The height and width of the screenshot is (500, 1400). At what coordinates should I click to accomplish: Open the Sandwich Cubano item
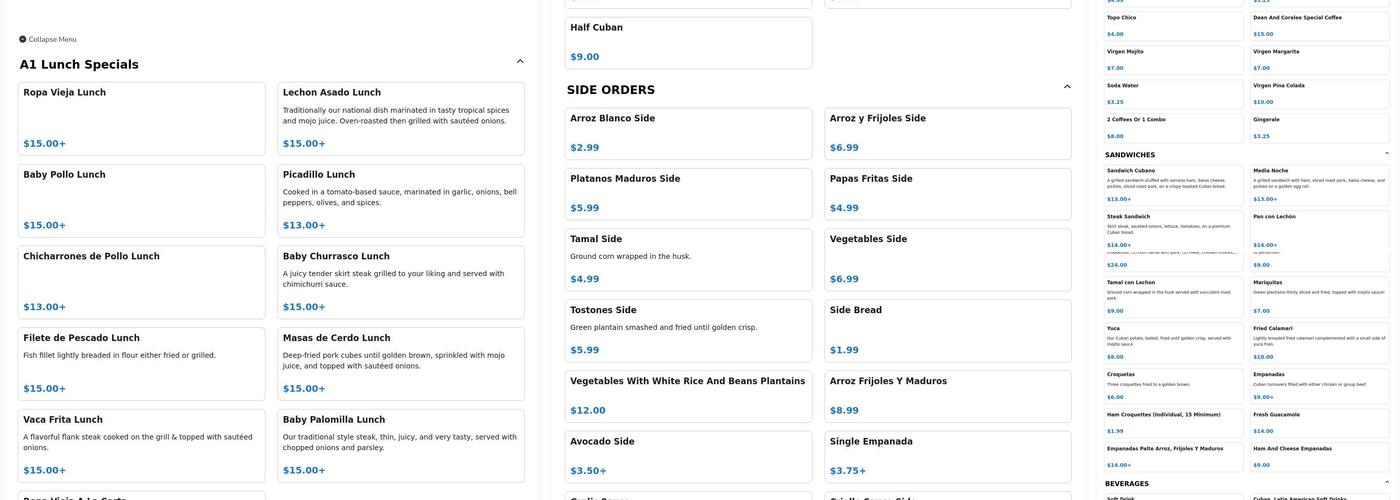coord(1174,185)
